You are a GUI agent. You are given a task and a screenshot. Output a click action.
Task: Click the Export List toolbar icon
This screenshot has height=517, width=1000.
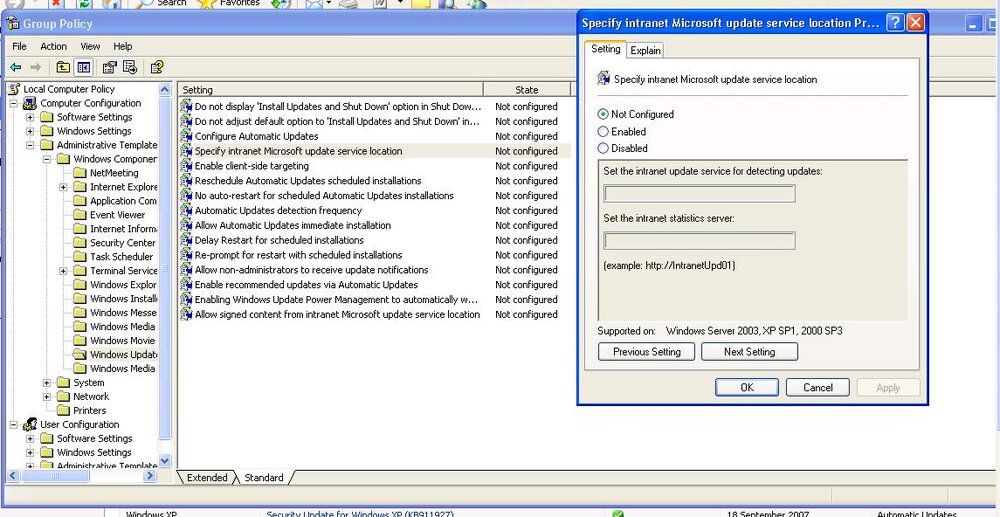click(130, 67)
